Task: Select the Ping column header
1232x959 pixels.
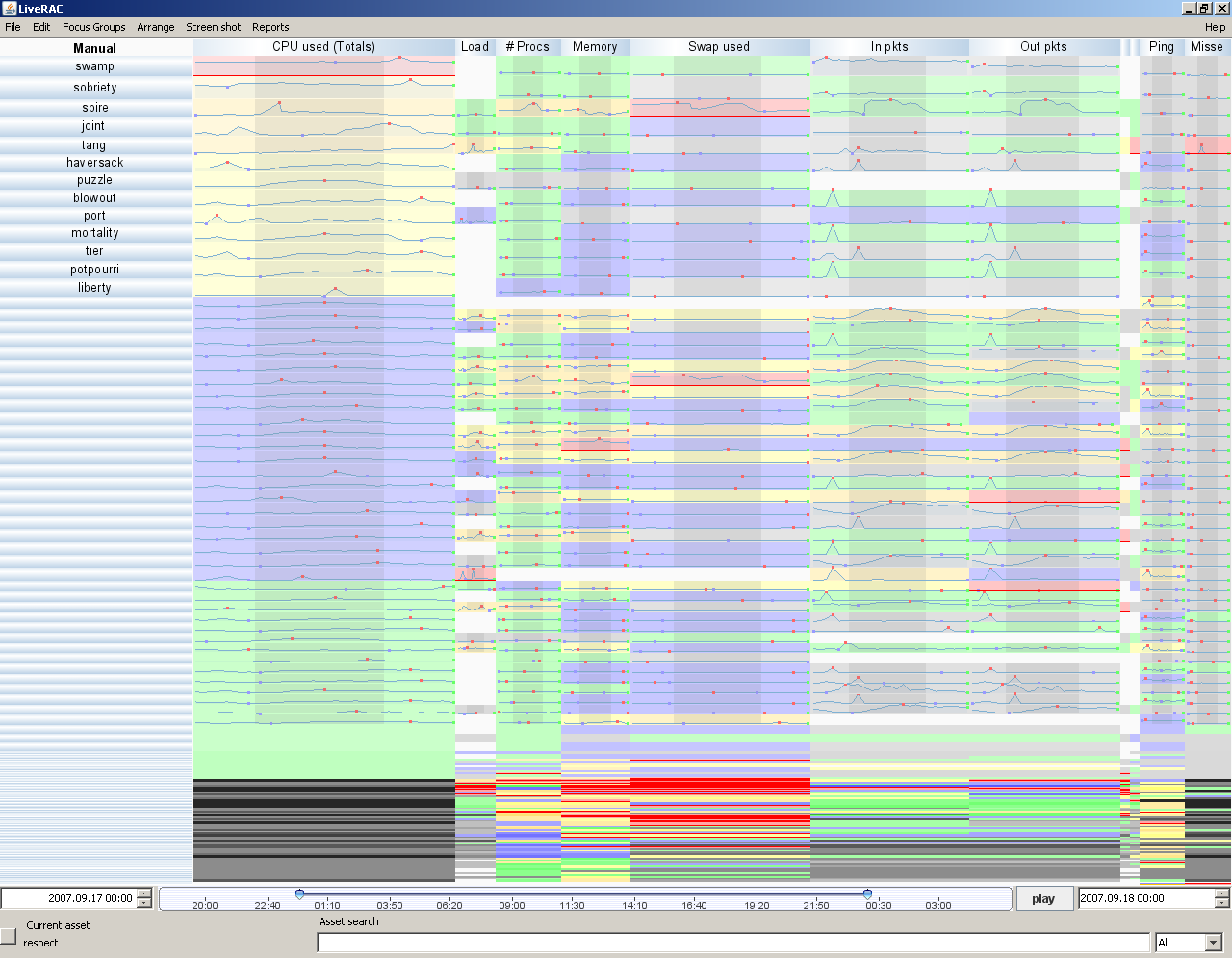Action: pos(1162,46)
